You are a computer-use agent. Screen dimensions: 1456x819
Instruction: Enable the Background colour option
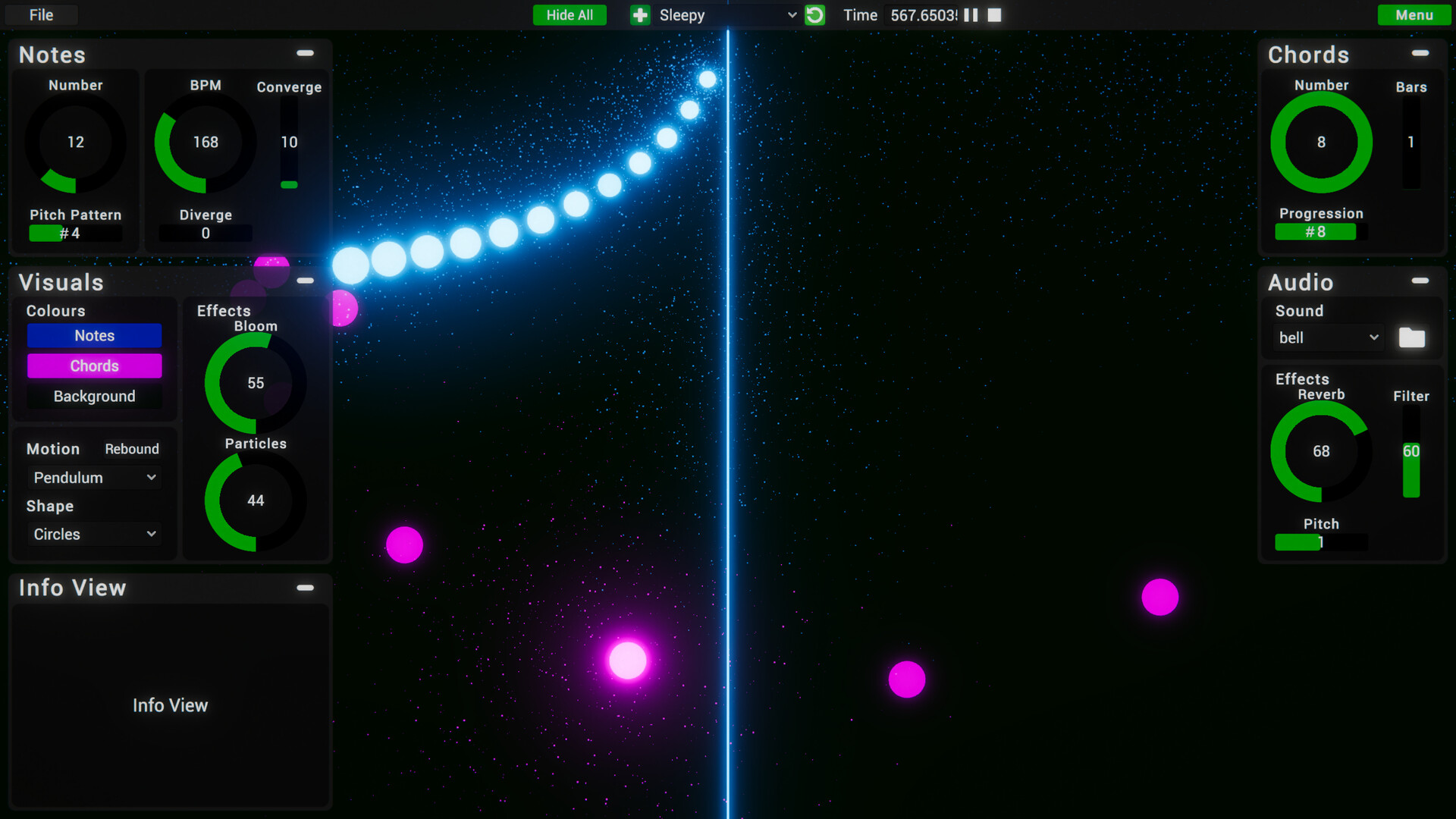coord(94,396)
